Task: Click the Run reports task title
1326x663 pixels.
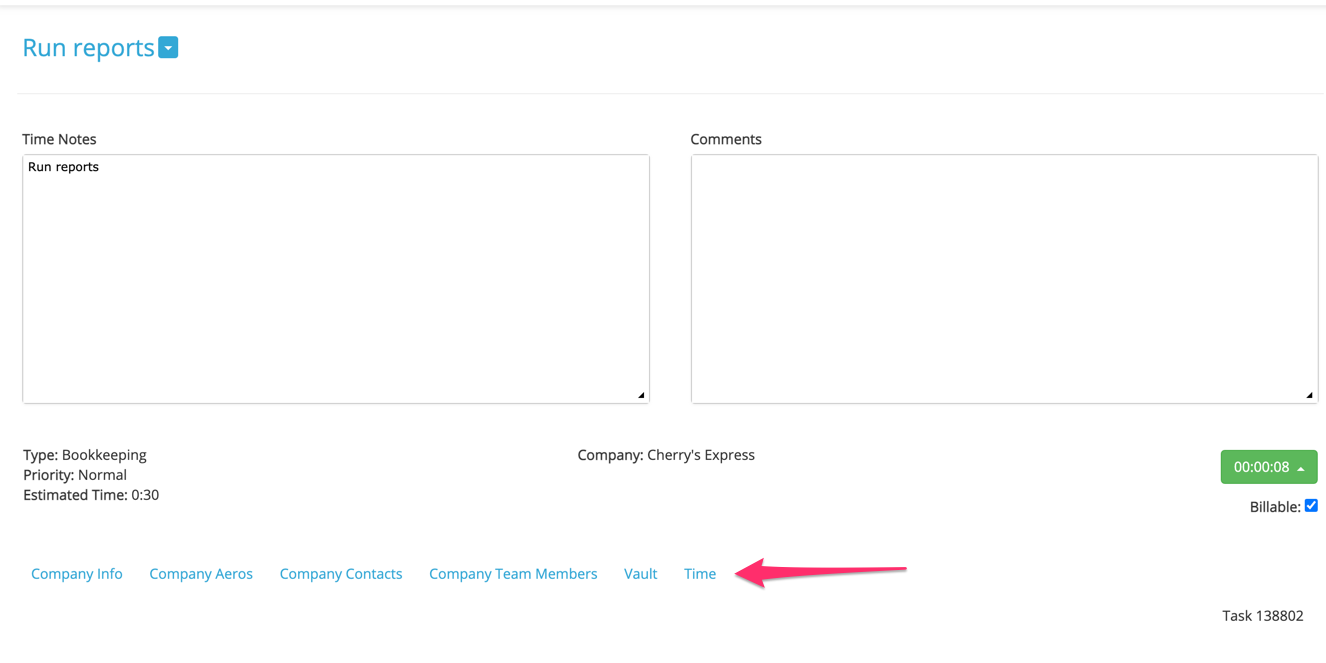Action: coord(88,48)
